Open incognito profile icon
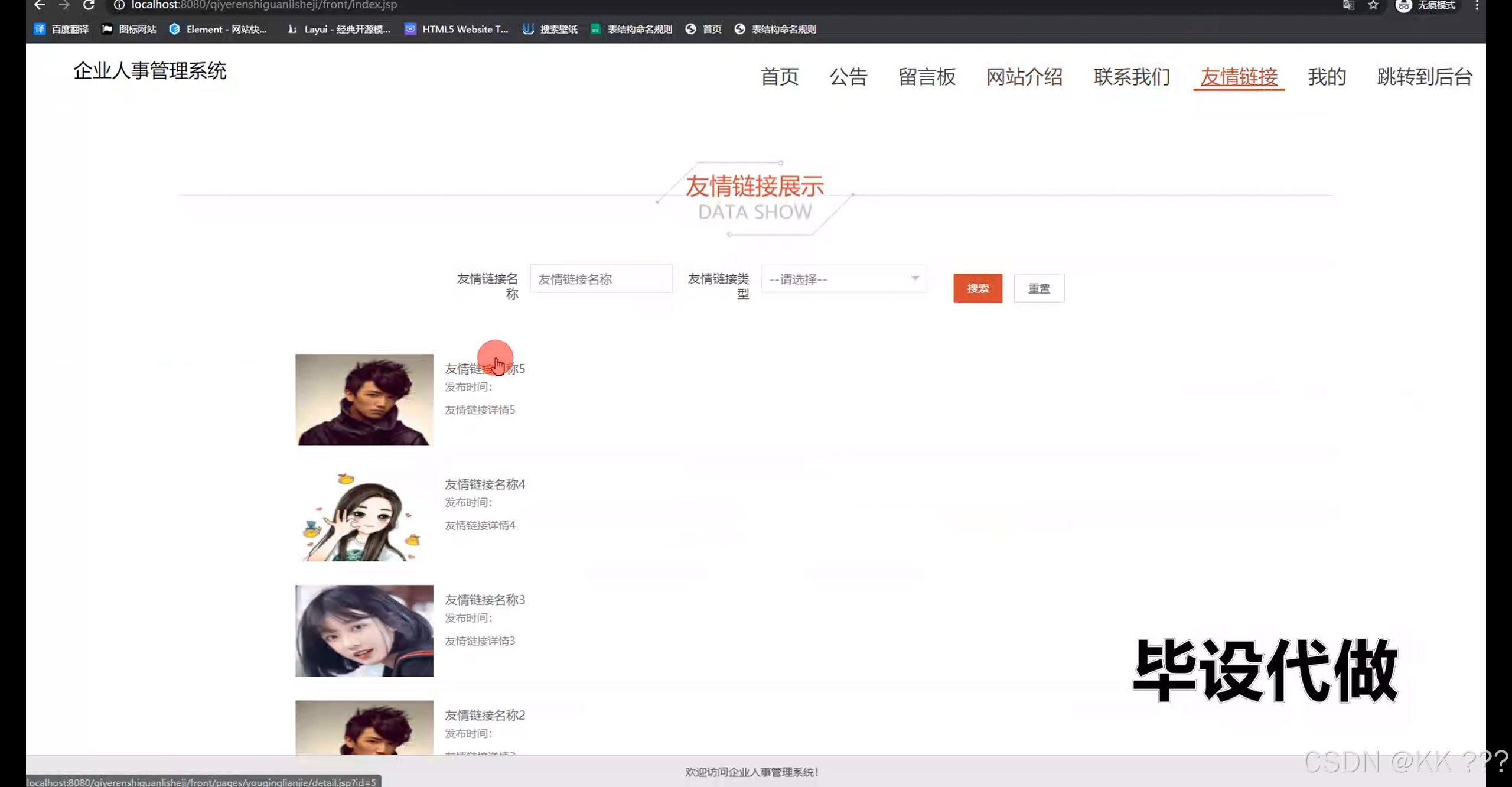This screenshot has height=787, width=1512. click(1403, 5)
